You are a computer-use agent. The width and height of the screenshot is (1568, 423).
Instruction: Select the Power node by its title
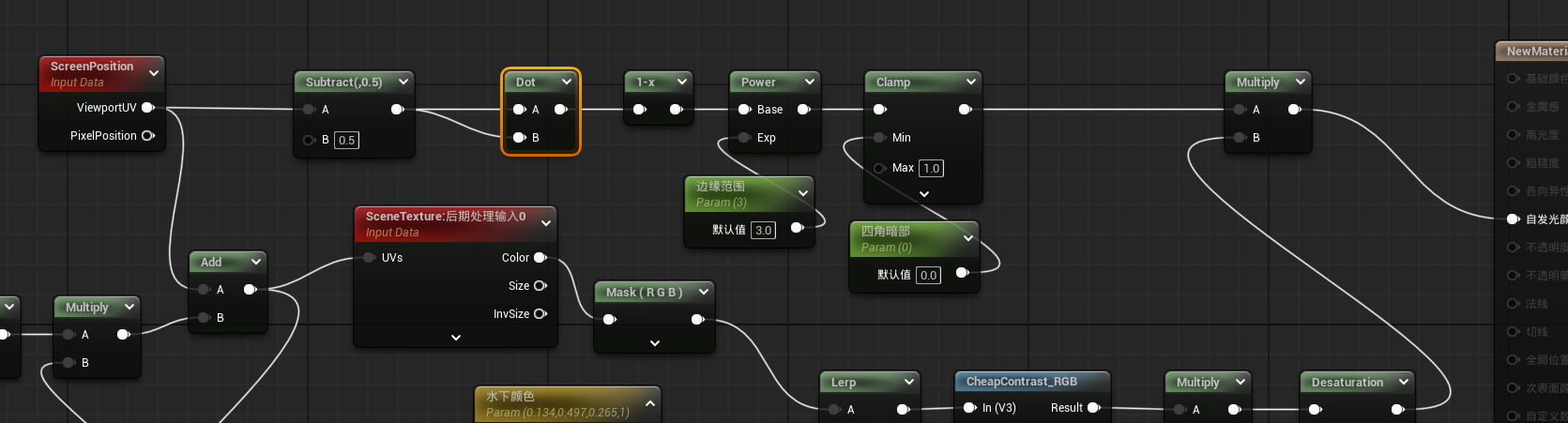point(758,83)
